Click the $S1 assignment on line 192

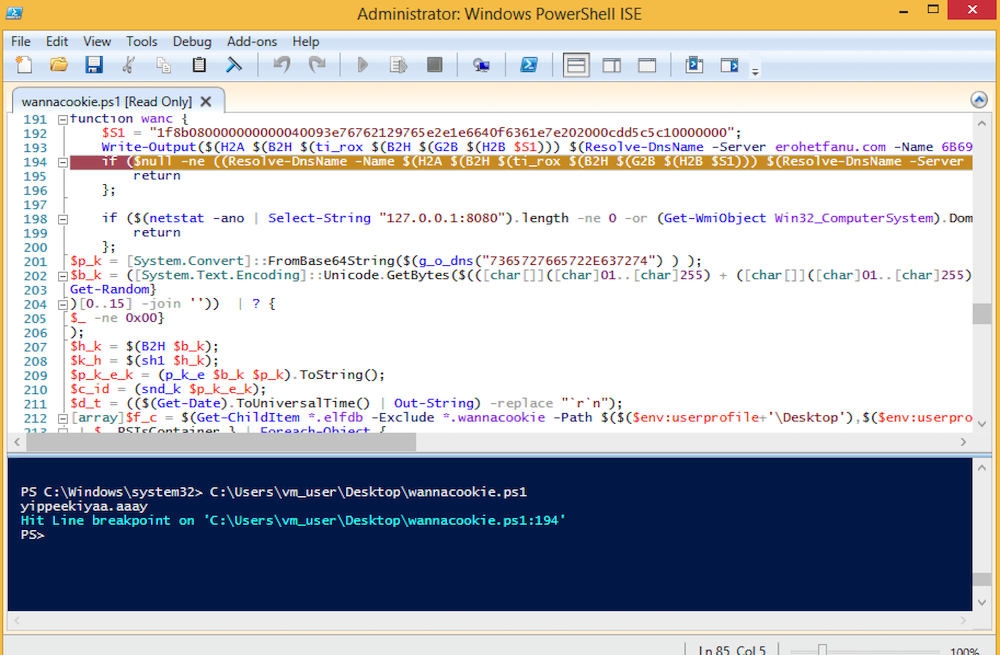point(422,133)
